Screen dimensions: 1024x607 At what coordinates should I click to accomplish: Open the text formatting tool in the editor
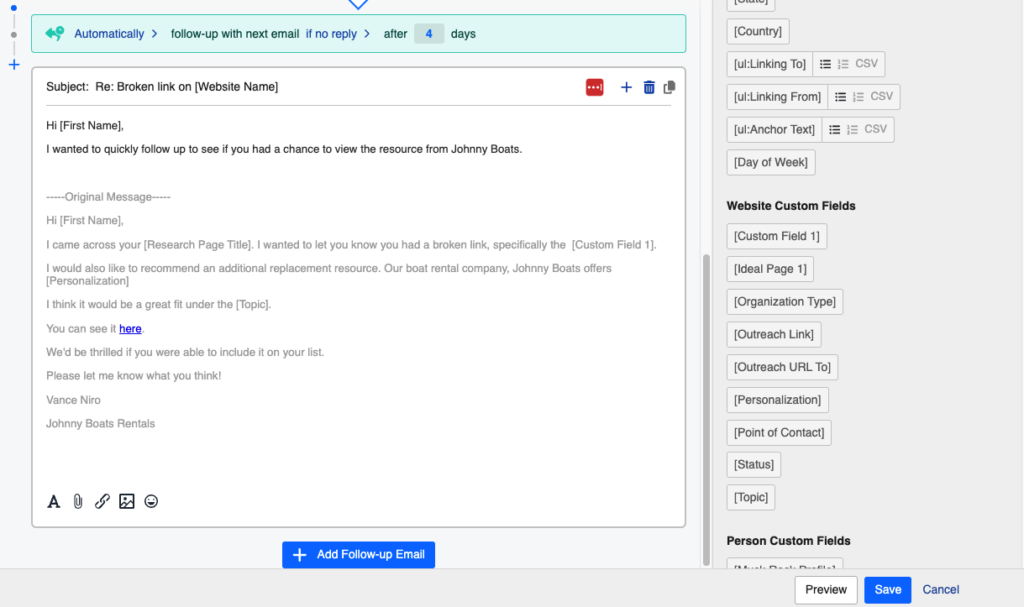(x=54, y=501)
